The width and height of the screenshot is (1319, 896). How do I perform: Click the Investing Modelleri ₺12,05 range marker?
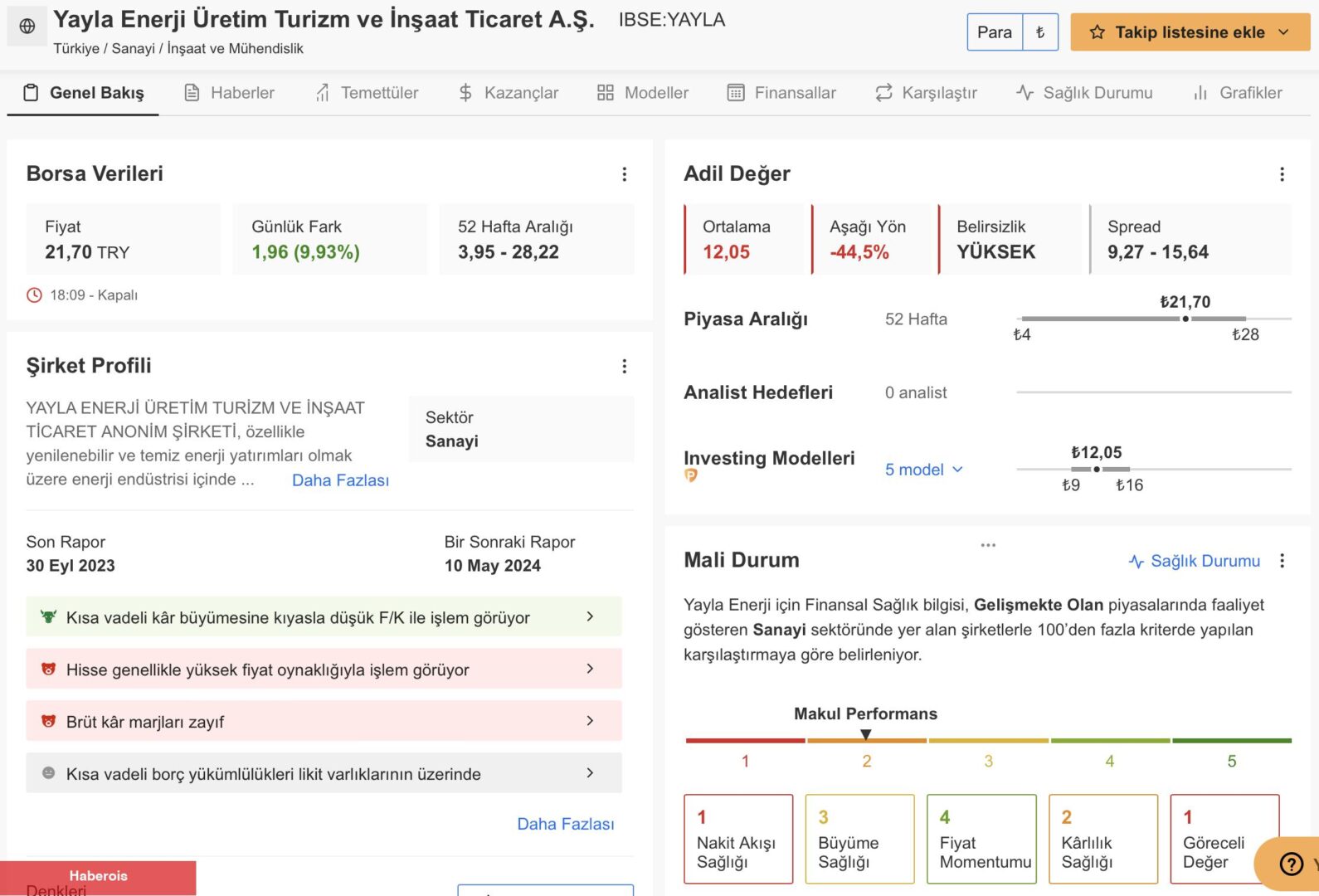click(1097, 469)
